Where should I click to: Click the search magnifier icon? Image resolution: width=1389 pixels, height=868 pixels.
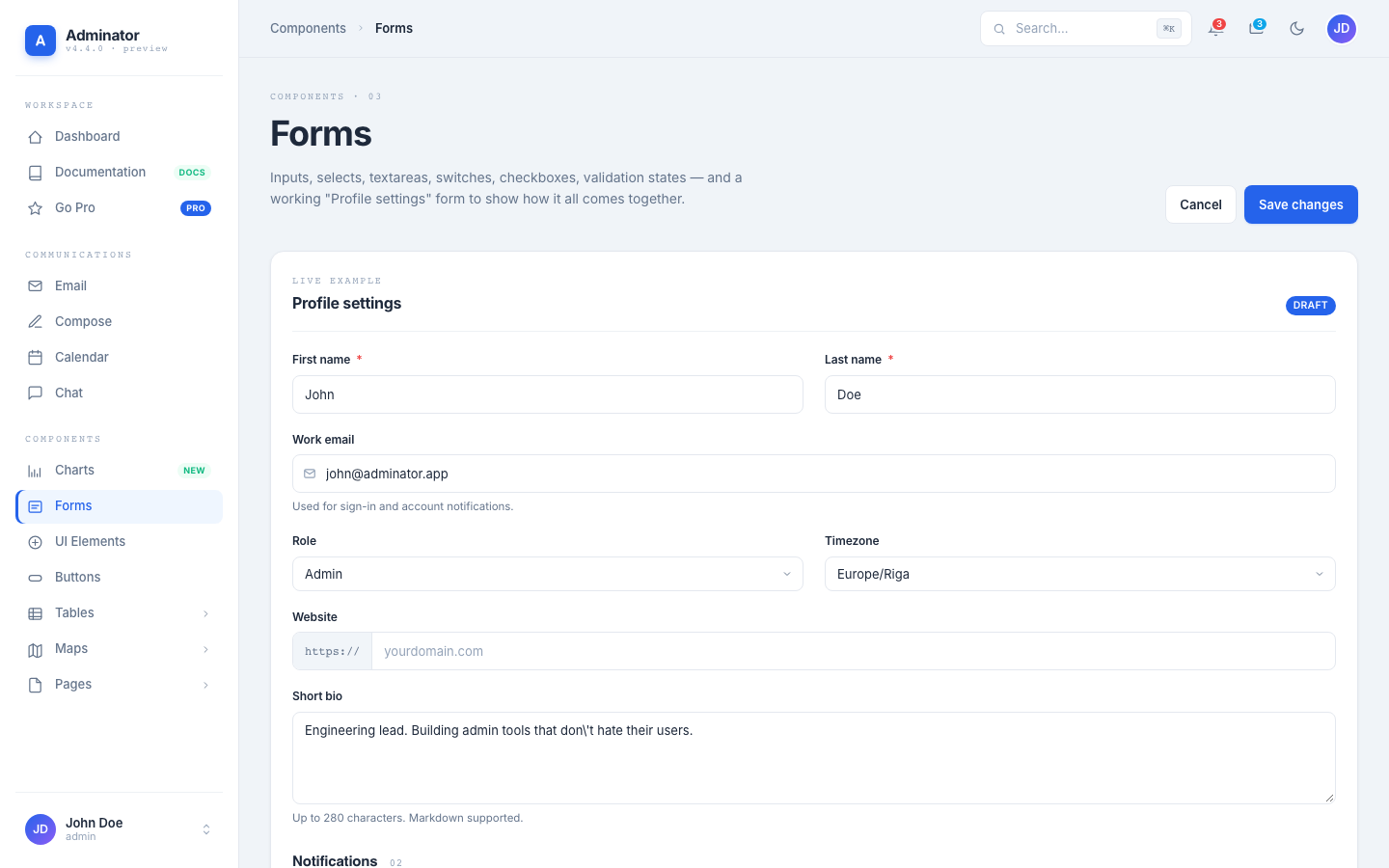pyautogui.click(x=999, y=29)
